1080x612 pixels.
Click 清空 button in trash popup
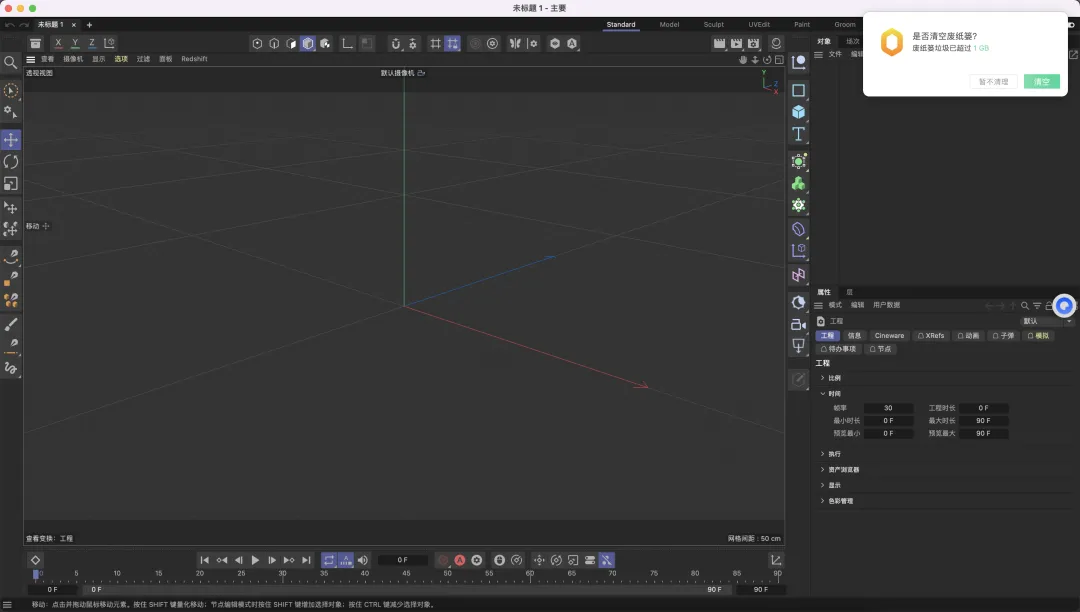pyautogui.click(x=1041, y=82)
